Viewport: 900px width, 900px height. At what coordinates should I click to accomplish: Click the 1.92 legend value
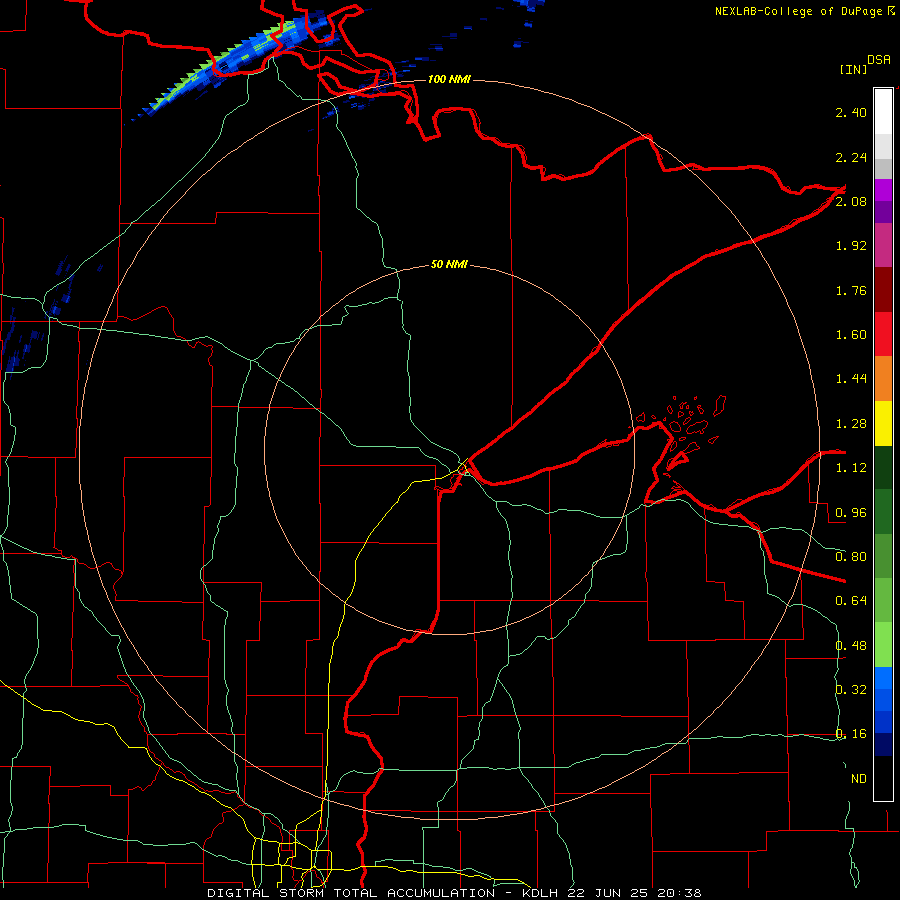click(851, 246)
